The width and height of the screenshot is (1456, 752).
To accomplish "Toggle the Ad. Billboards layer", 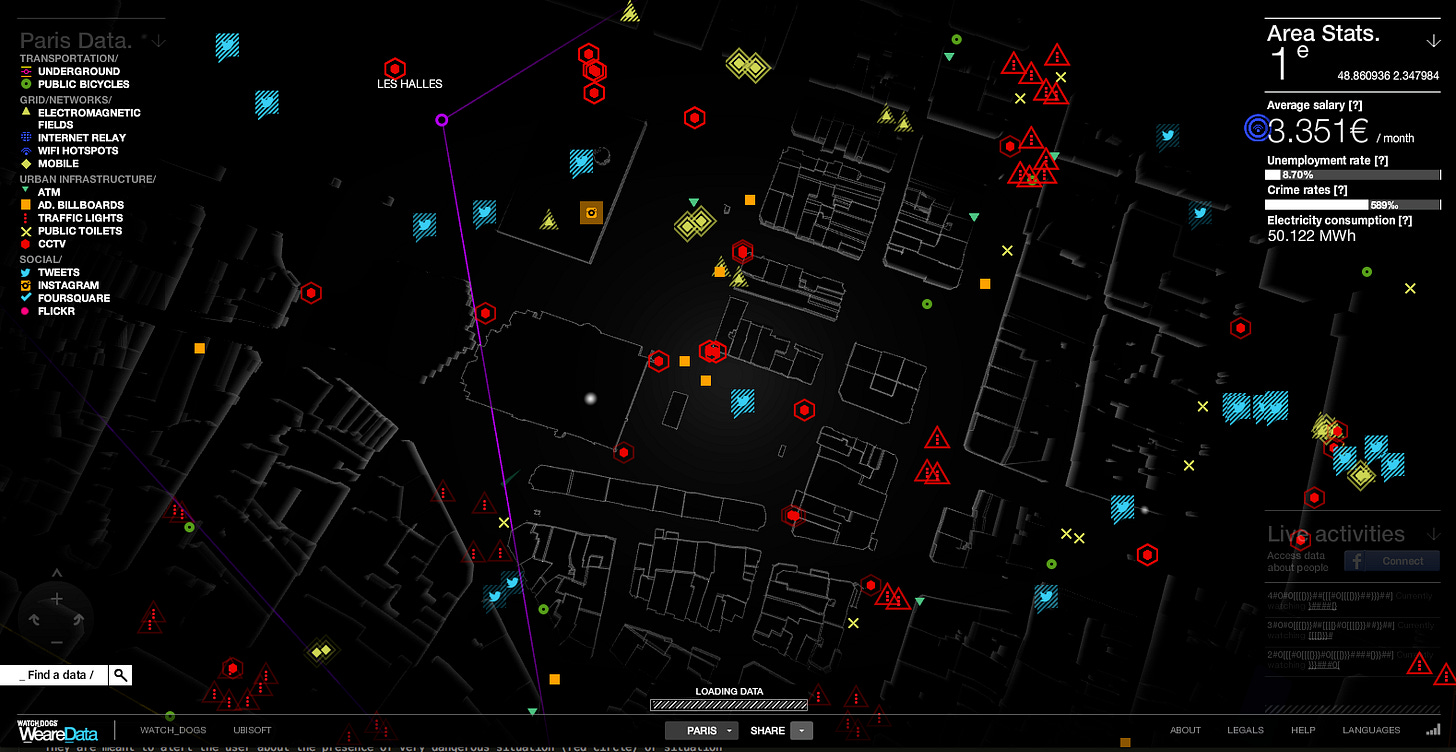I will [x=72, y=205].
